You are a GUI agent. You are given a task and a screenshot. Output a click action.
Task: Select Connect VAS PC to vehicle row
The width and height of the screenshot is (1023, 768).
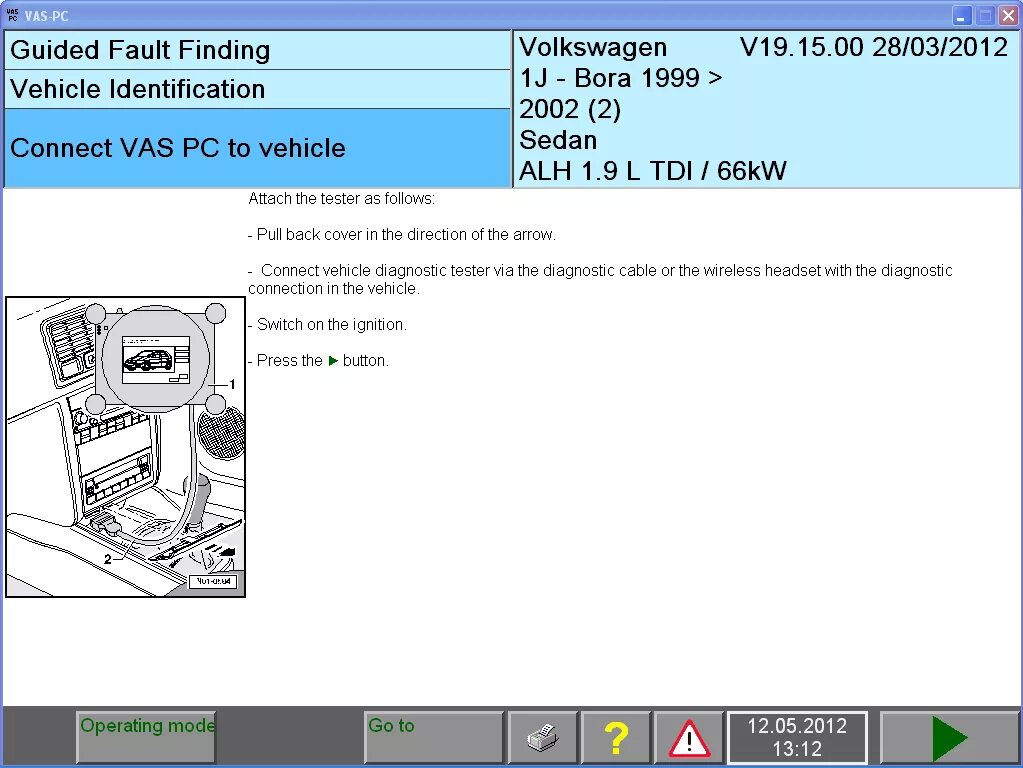[x=257, y=148]
